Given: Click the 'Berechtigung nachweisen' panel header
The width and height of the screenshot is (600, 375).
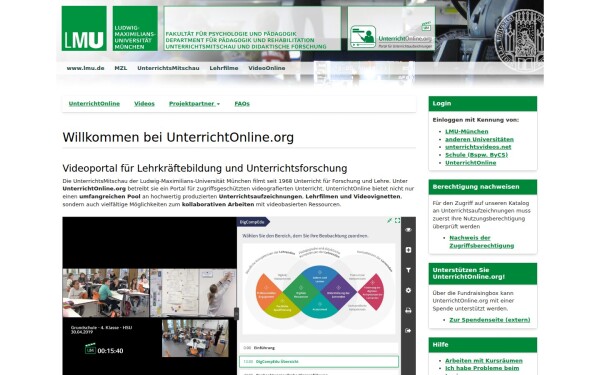Looking at the screenshot, I should click(x=483, y=187).
